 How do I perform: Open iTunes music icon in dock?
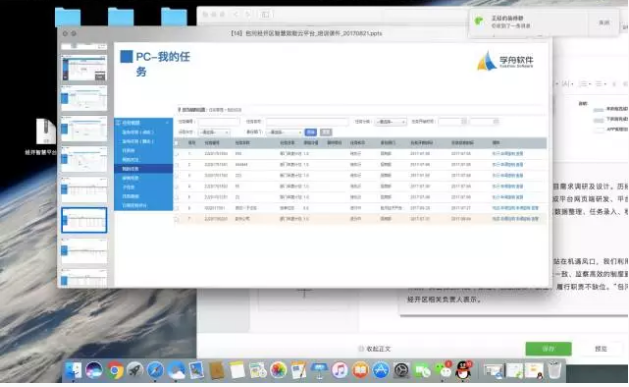pyautogui.click(x=340, y=370)
